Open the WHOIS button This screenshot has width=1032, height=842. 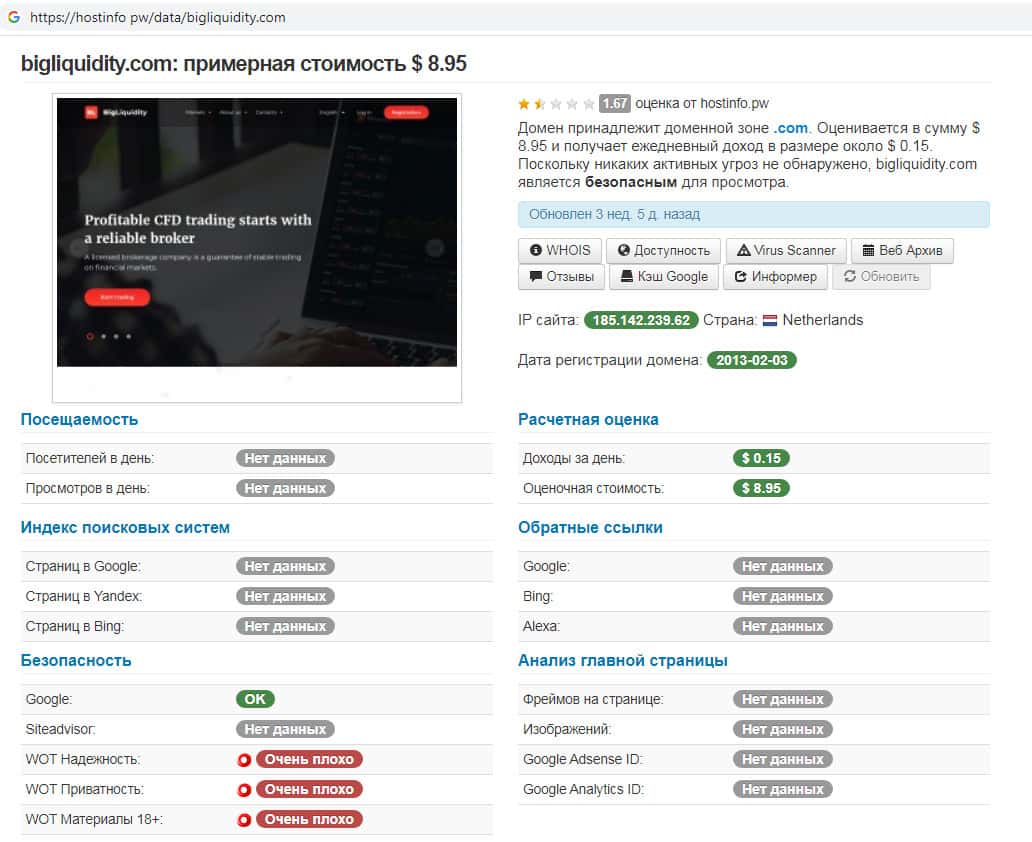click(x=560, y=250)
